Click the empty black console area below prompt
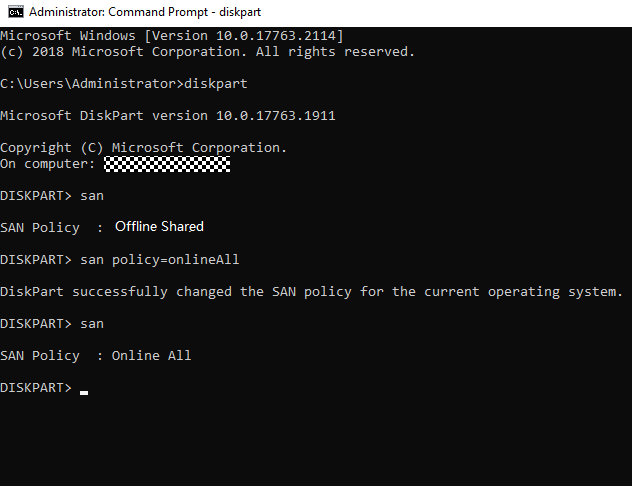Screen dimensions: 632x486 (x=316, y=441)
